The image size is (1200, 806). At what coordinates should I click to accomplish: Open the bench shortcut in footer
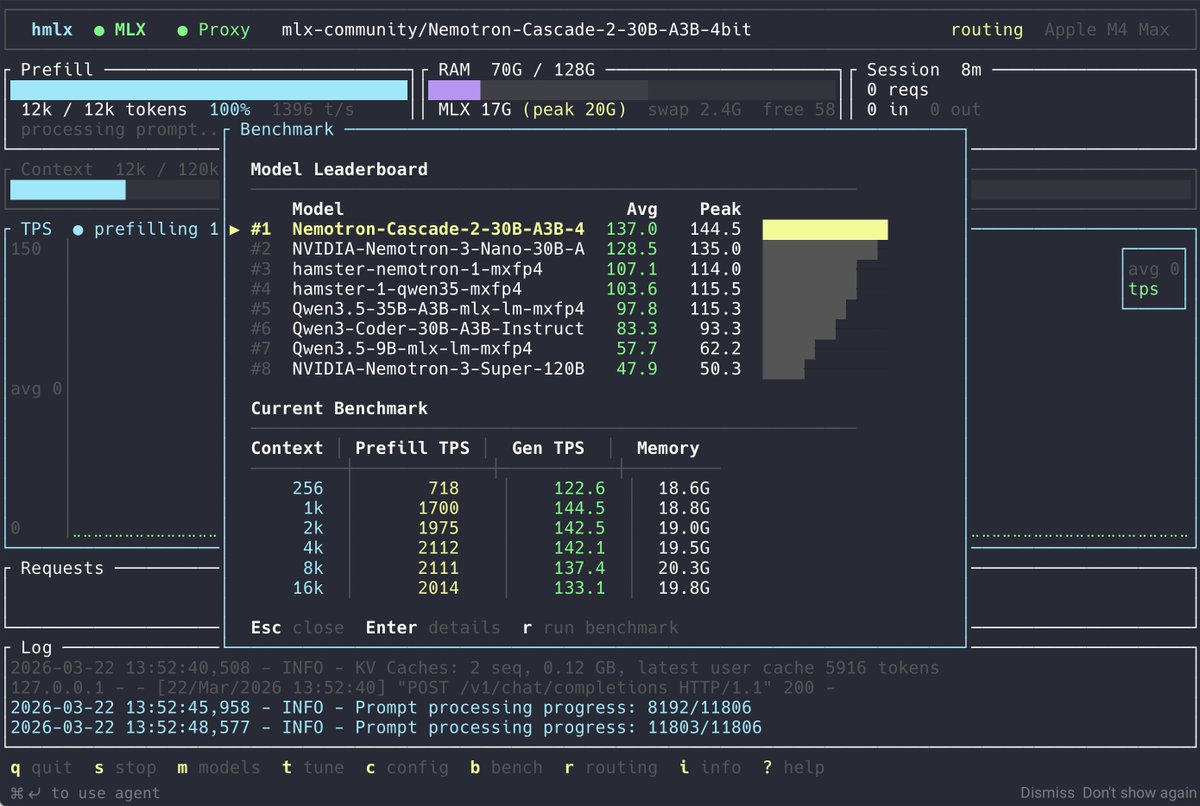(x=506, y=768)
